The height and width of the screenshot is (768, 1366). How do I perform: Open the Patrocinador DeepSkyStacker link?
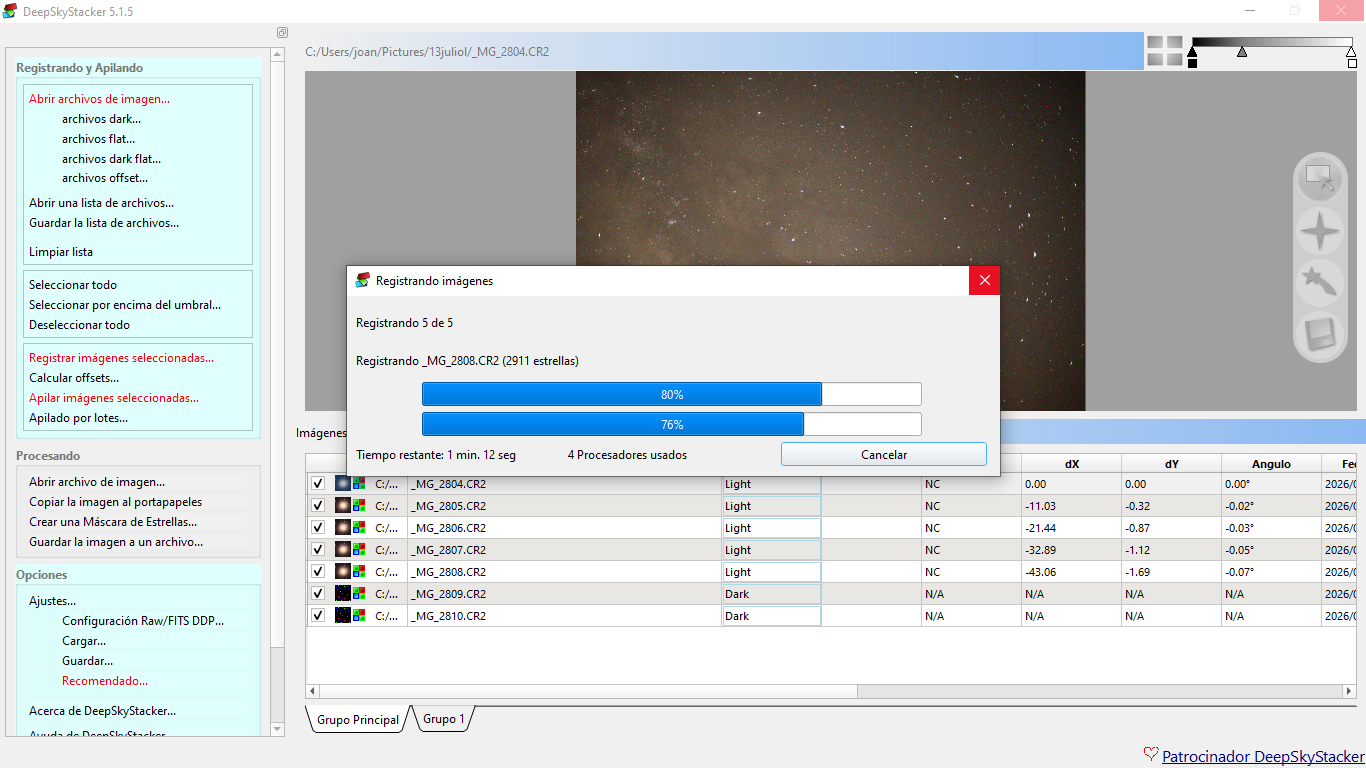1263,757
